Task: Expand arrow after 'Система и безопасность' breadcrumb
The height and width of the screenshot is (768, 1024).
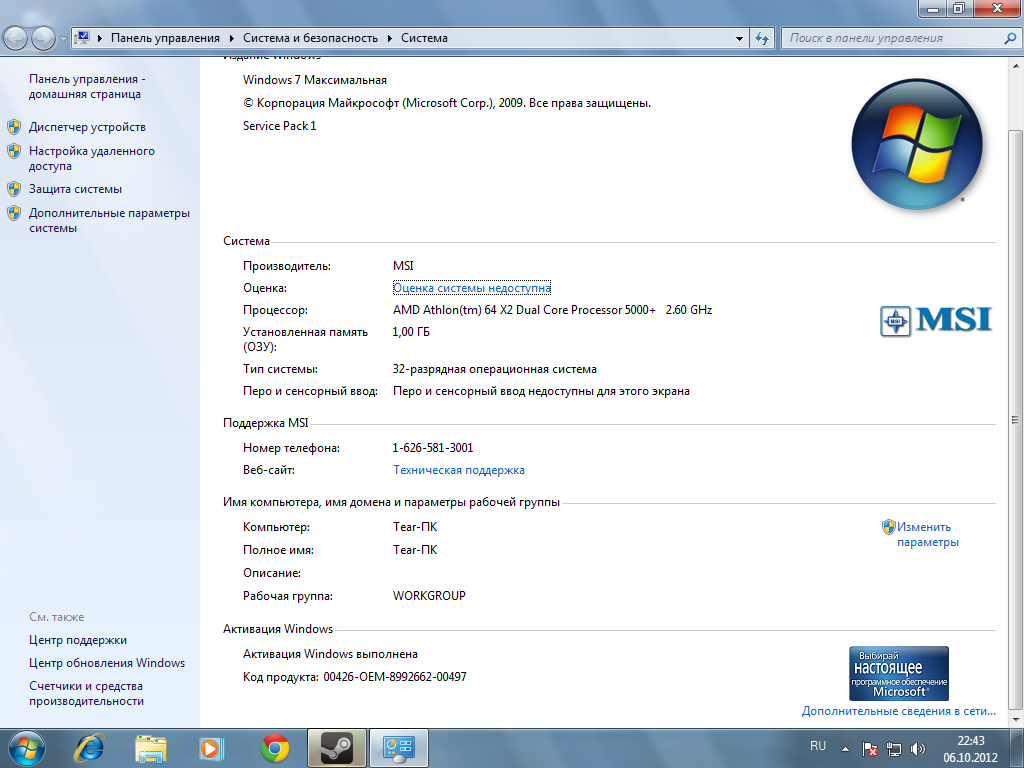Action: [389, 39]
